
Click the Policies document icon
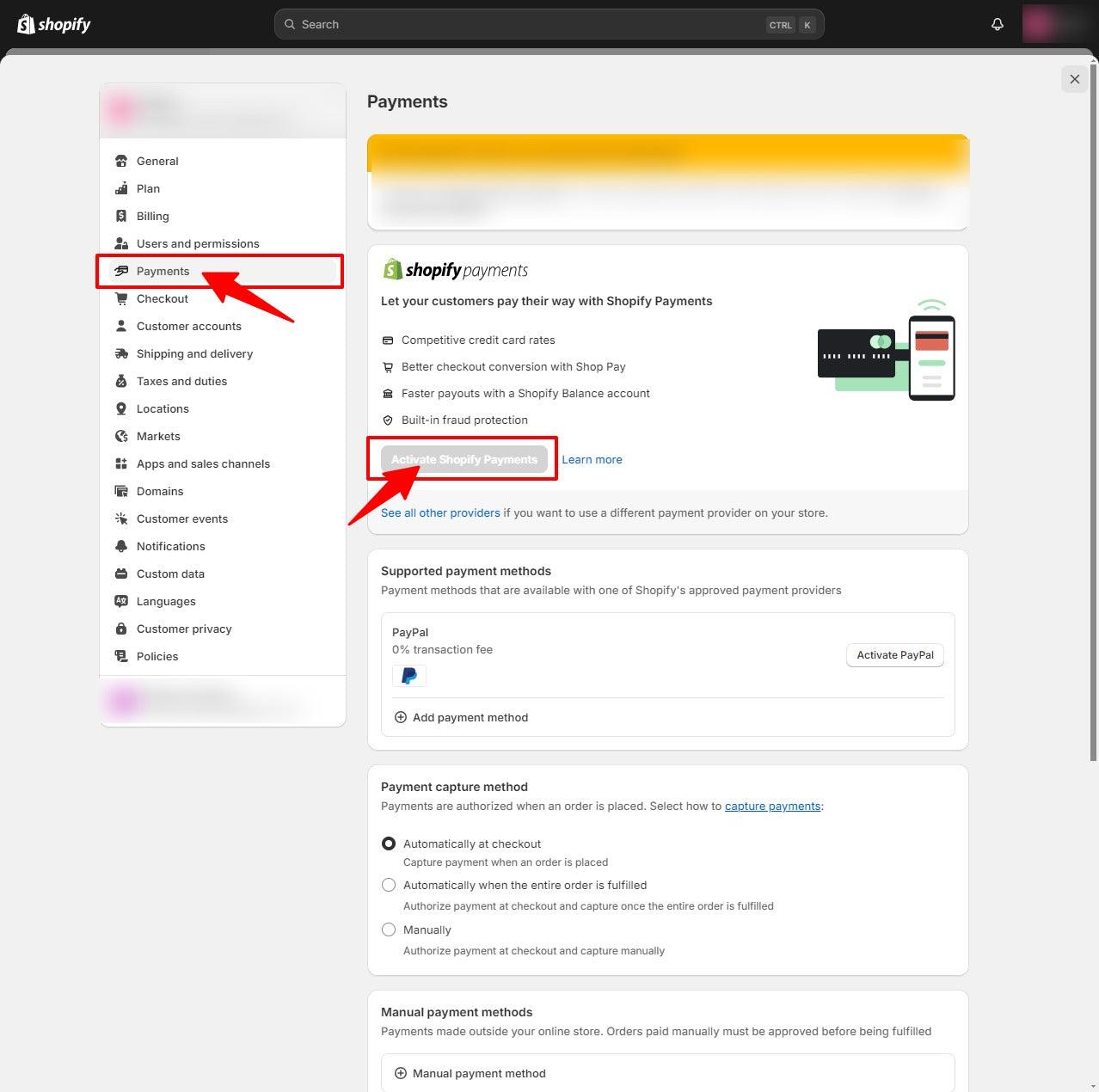[x=121, y=656]
